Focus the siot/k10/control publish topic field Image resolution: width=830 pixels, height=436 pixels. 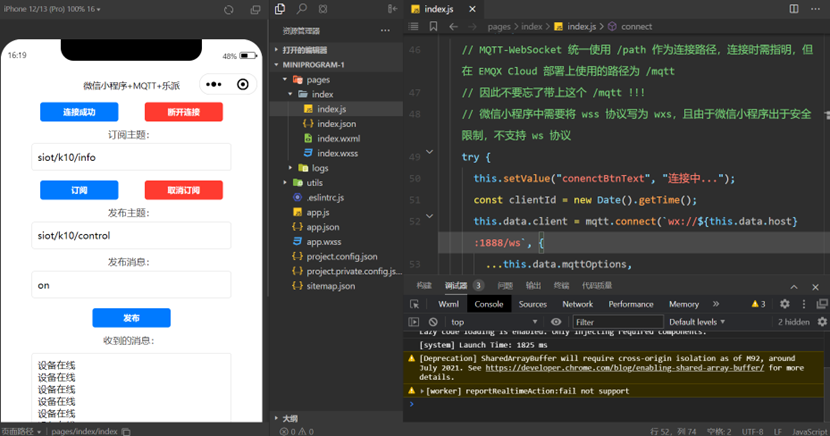pos(131,235)
